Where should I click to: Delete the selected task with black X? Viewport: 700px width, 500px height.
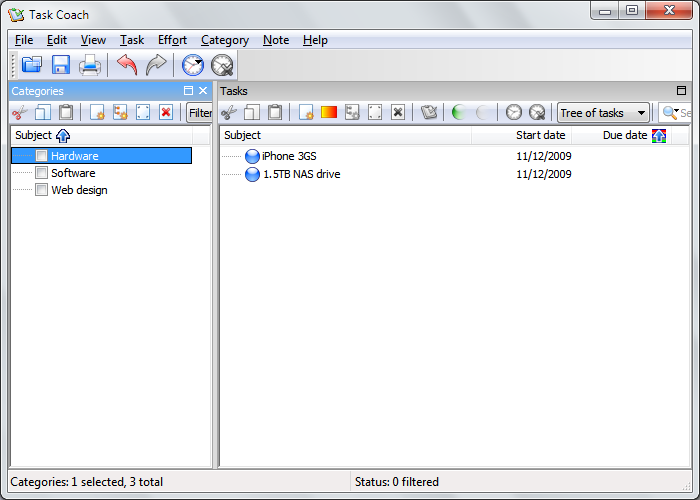click(x=398, y=112)
